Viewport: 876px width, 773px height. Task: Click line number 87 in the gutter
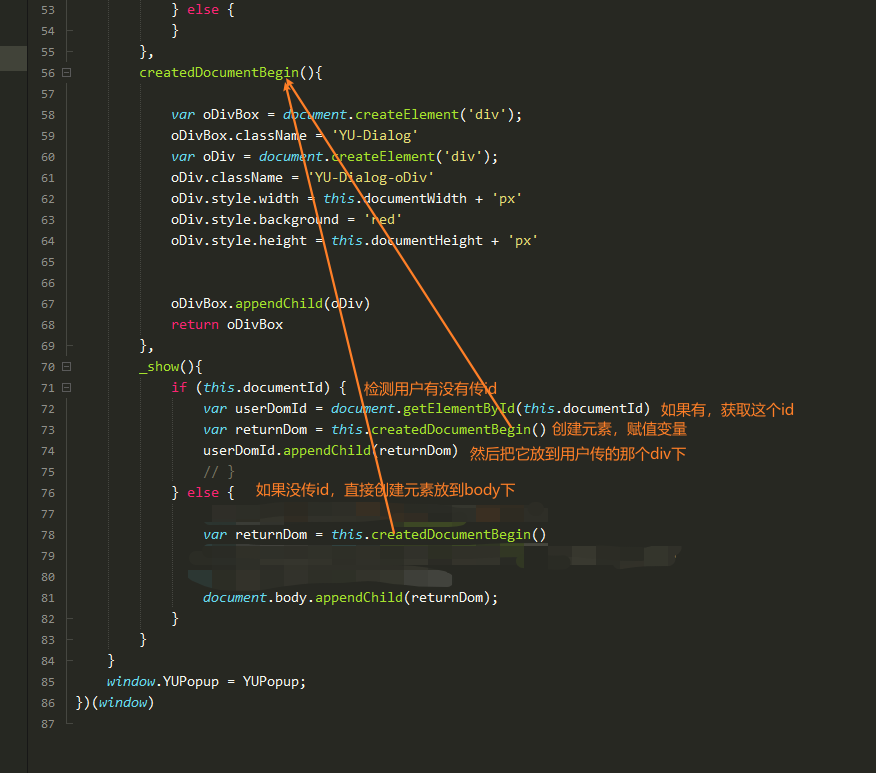48,724
